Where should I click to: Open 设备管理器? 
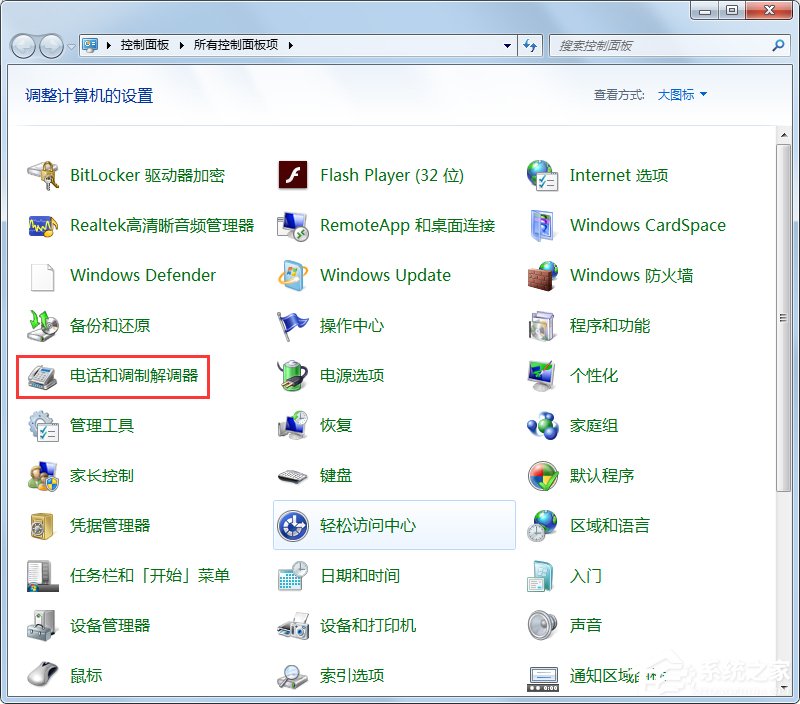tap(111, 625)
